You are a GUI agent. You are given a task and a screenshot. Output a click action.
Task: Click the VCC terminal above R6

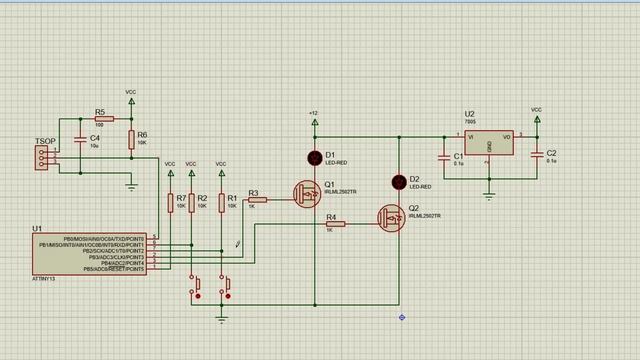pyautogui.click(x=131, y=101)
